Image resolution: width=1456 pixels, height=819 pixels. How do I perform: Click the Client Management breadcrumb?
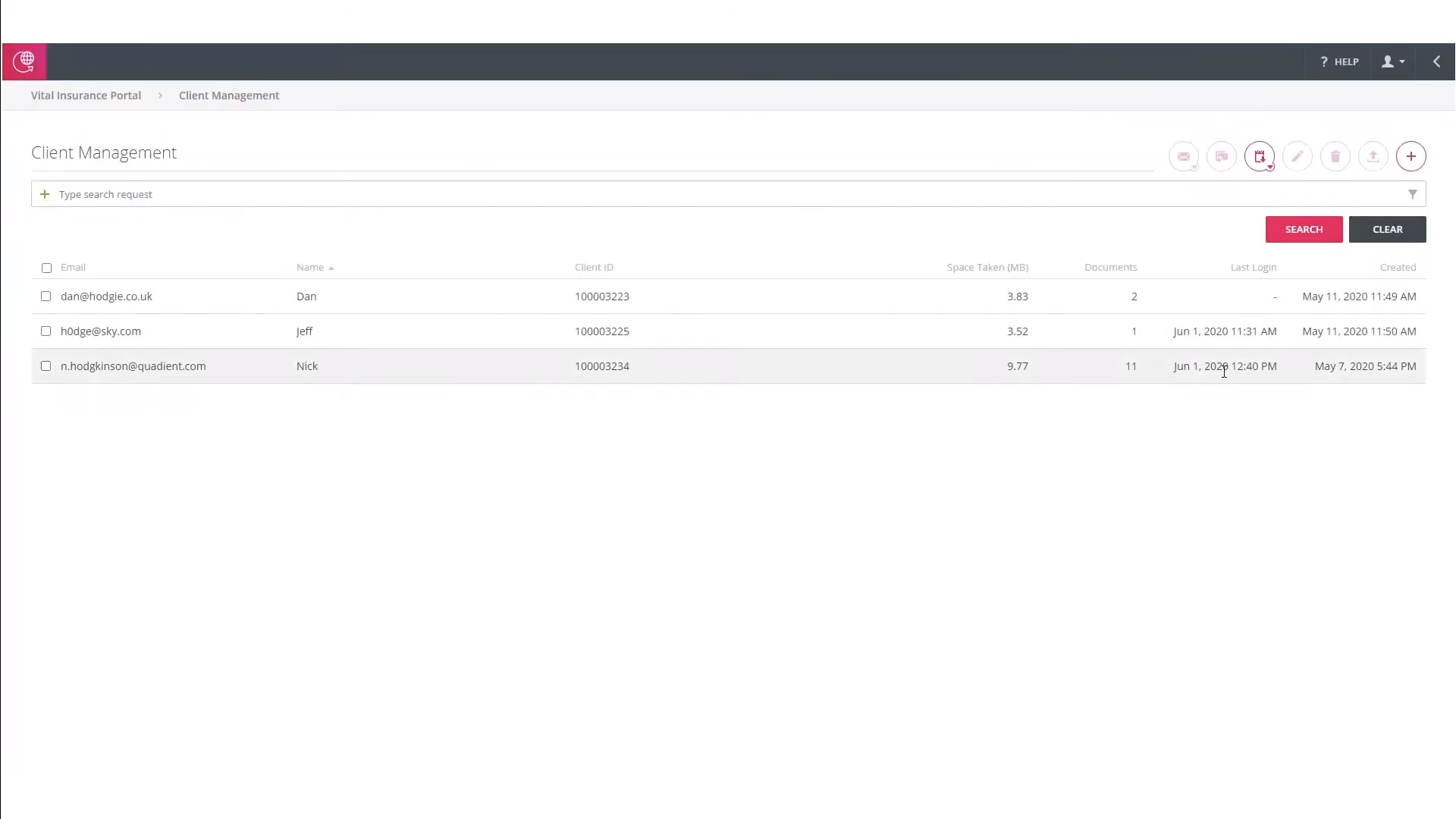click(228, 95)
